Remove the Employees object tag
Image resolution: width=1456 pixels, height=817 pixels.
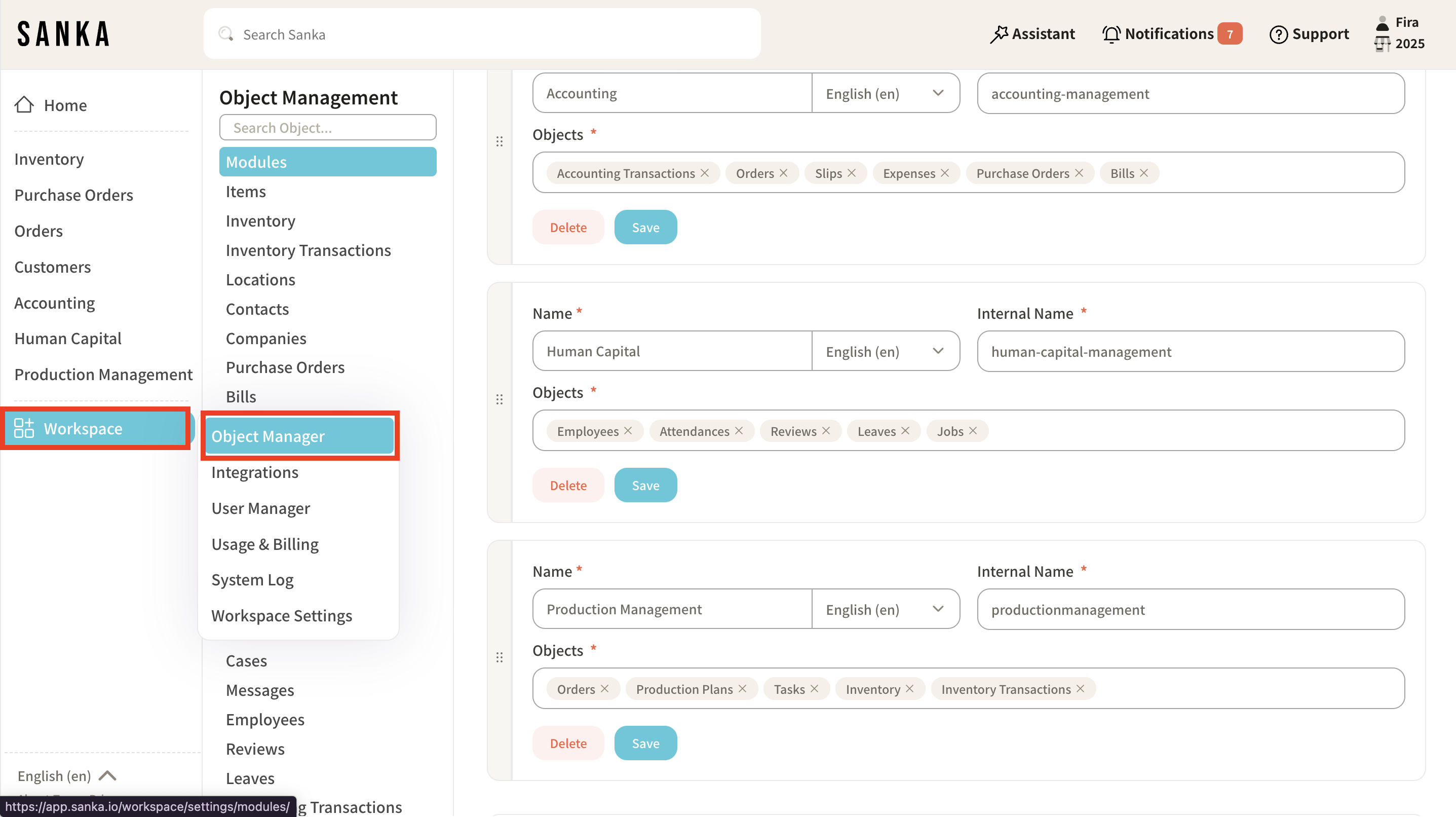tap(628, 431)
